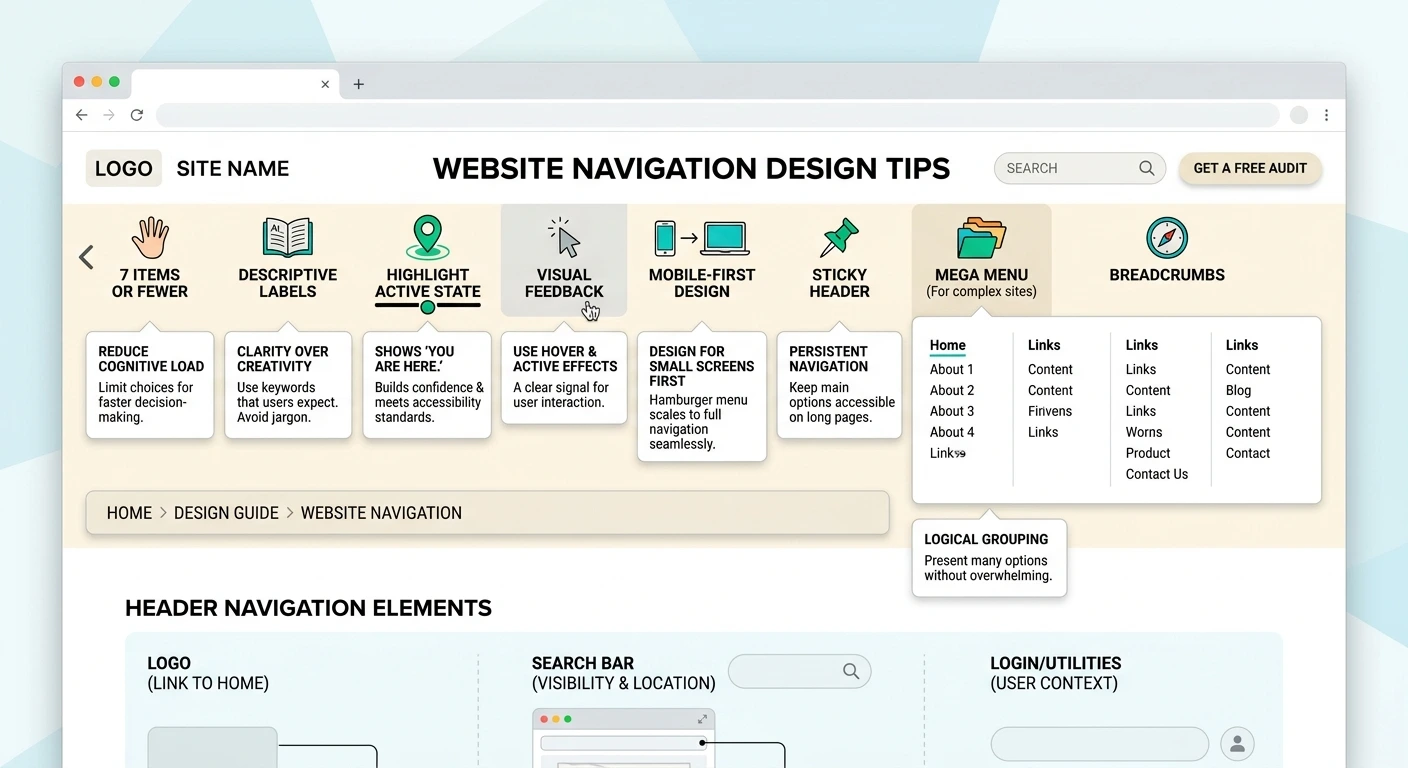The image size is (1408, 768).
Task: Select the Breadcrumbs nav item label
Action: point(1167,275)
